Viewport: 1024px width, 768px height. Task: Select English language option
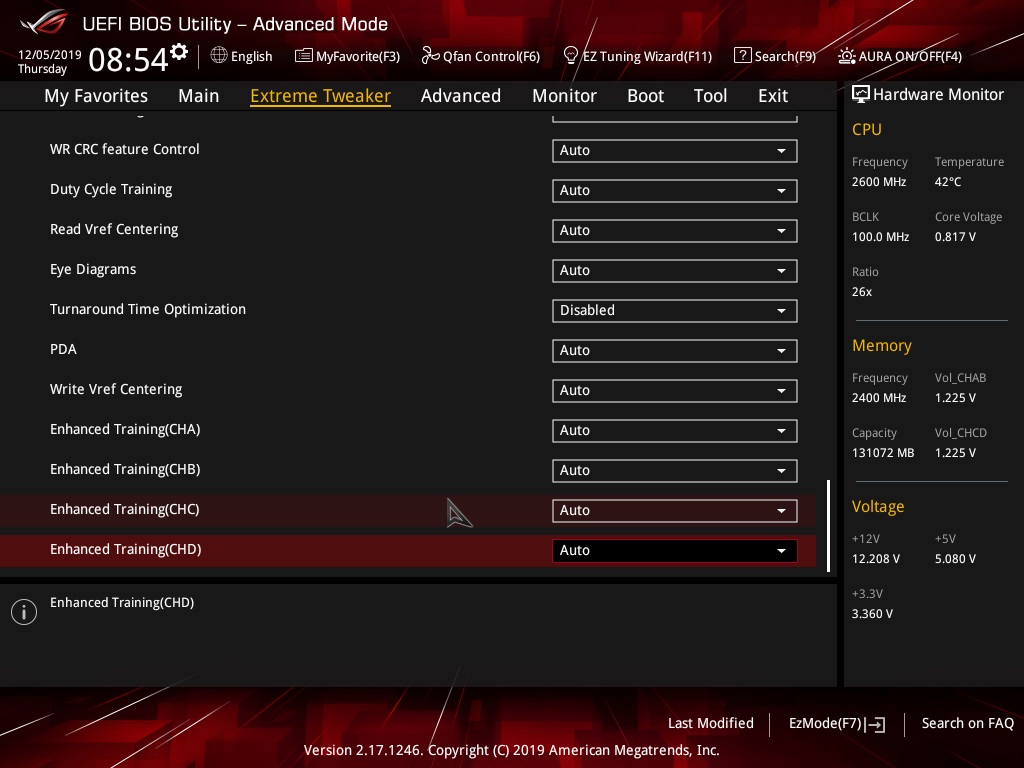pyautogui.click(x=251, y=56)
